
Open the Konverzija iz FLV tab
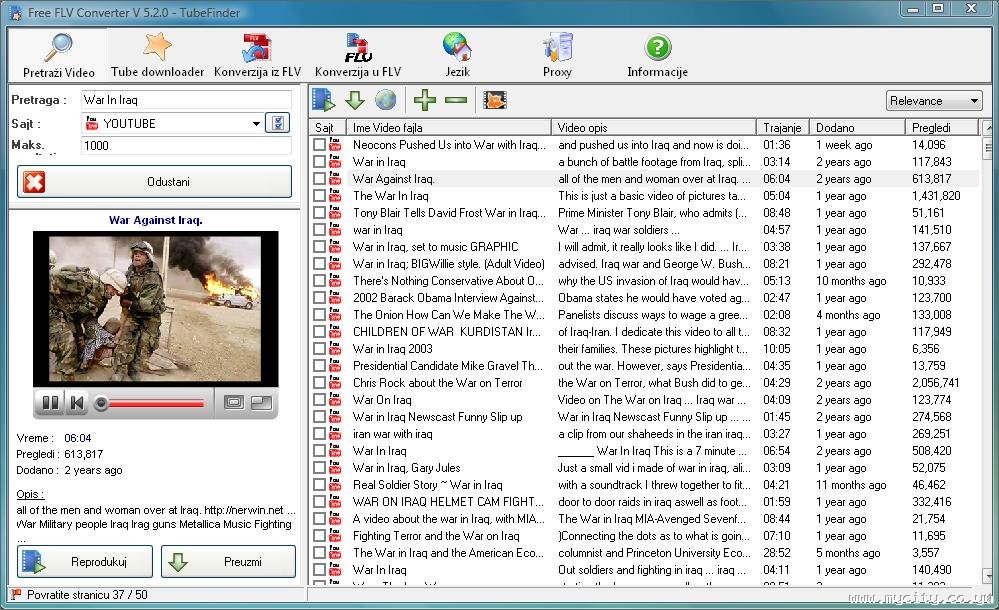(257, 55)
